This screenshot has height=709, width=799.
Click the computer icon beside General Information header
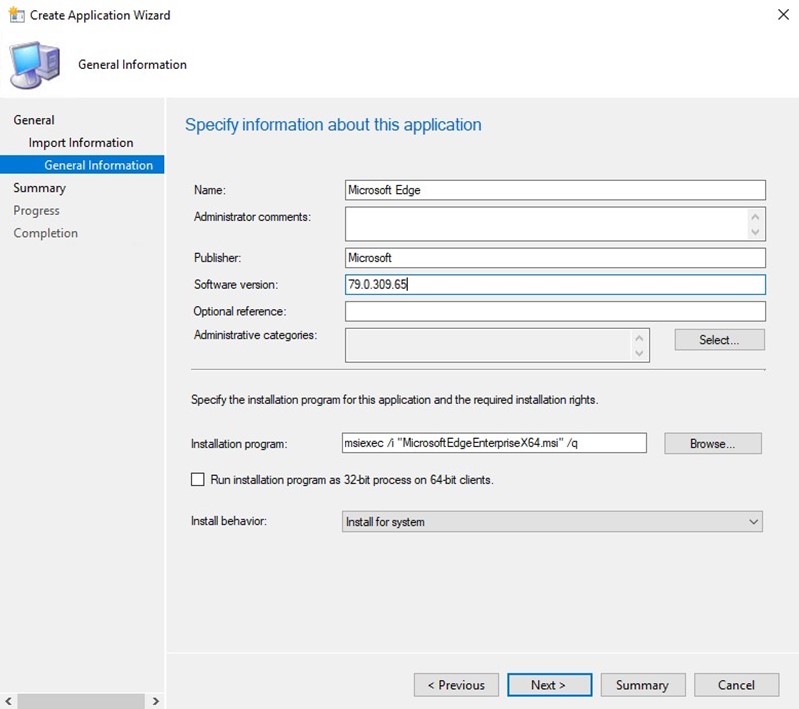(35, 65)
